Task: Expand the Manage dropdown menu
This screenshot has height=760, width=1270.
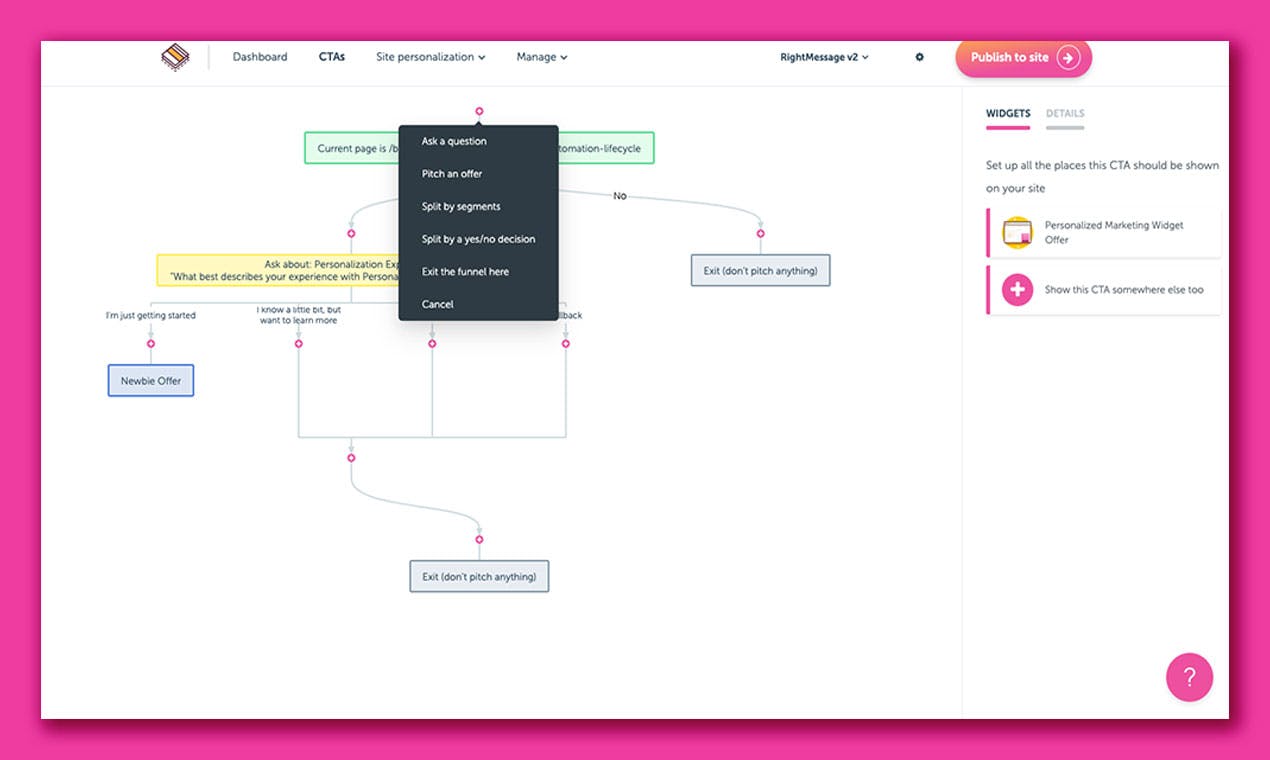Action: (x=542, y=57)
